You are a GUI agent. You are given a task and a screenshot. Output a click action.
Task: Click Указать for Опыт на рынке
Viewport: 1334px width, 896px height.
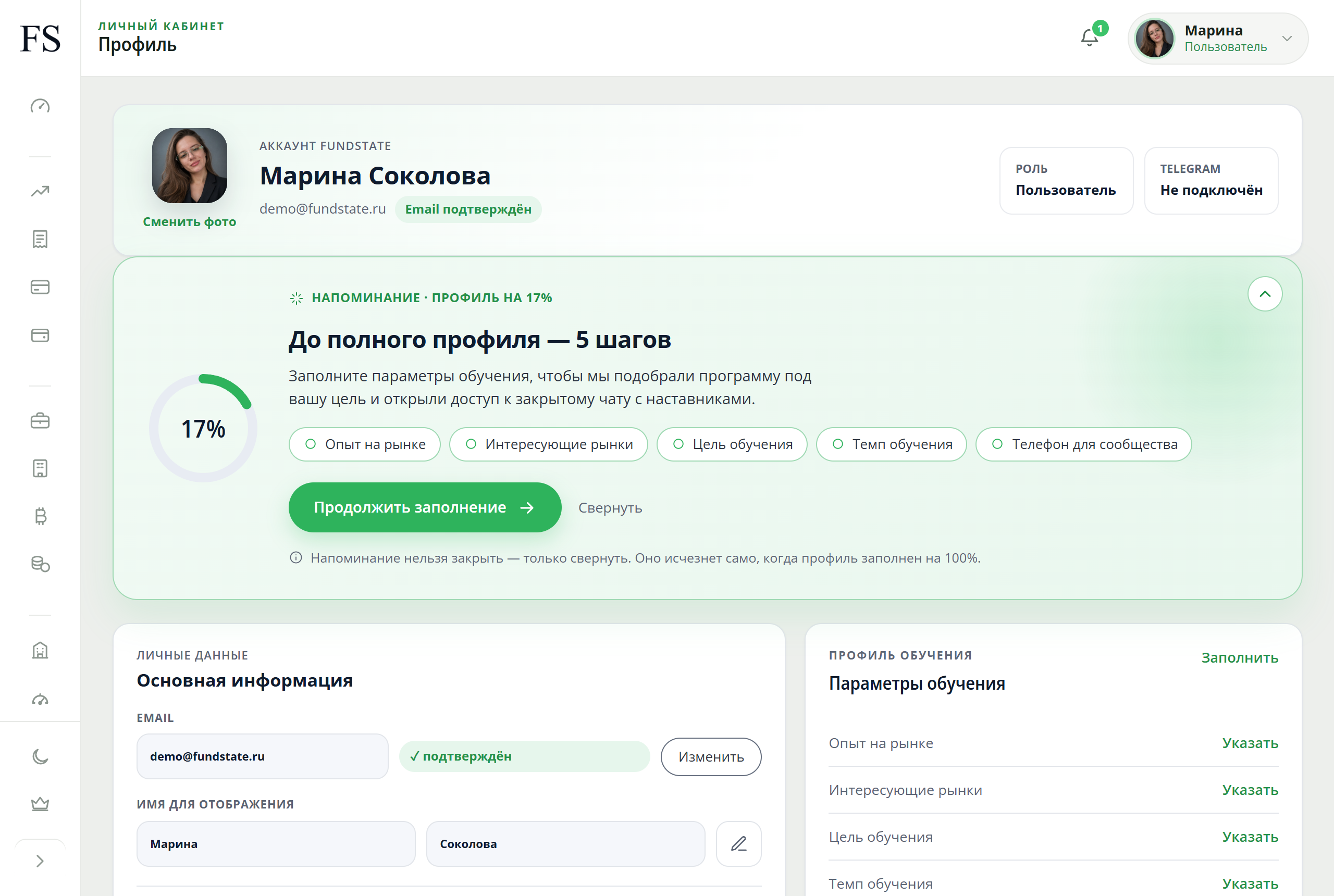point(1250,743)
